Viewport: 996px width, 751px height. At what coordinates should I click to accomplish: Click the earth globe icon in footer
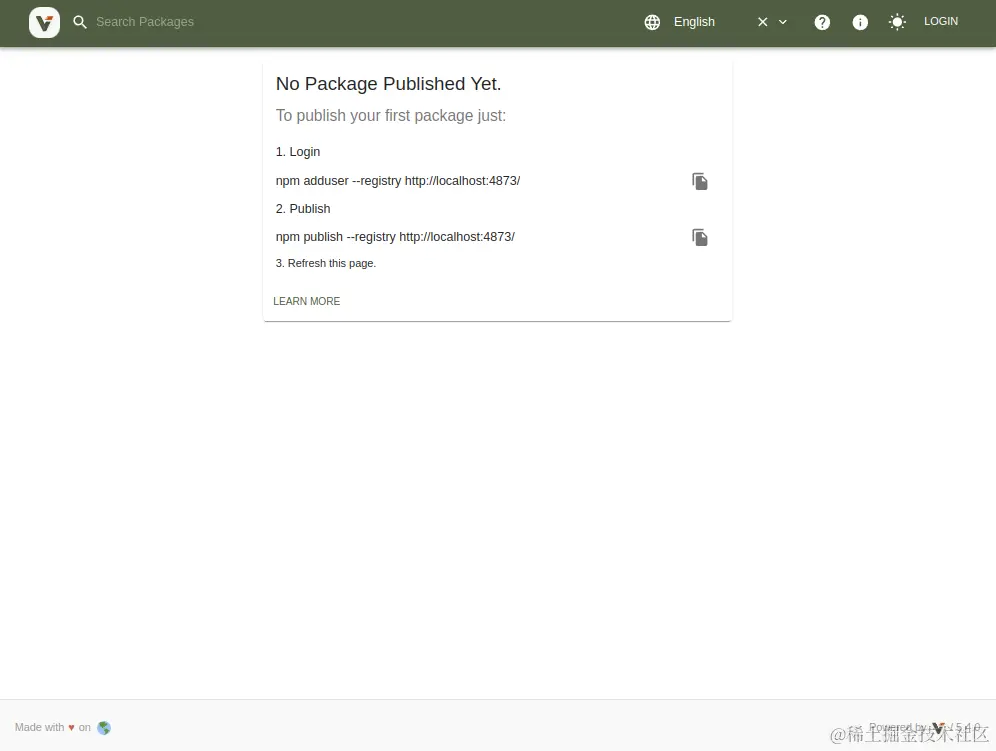pos(104,727)
